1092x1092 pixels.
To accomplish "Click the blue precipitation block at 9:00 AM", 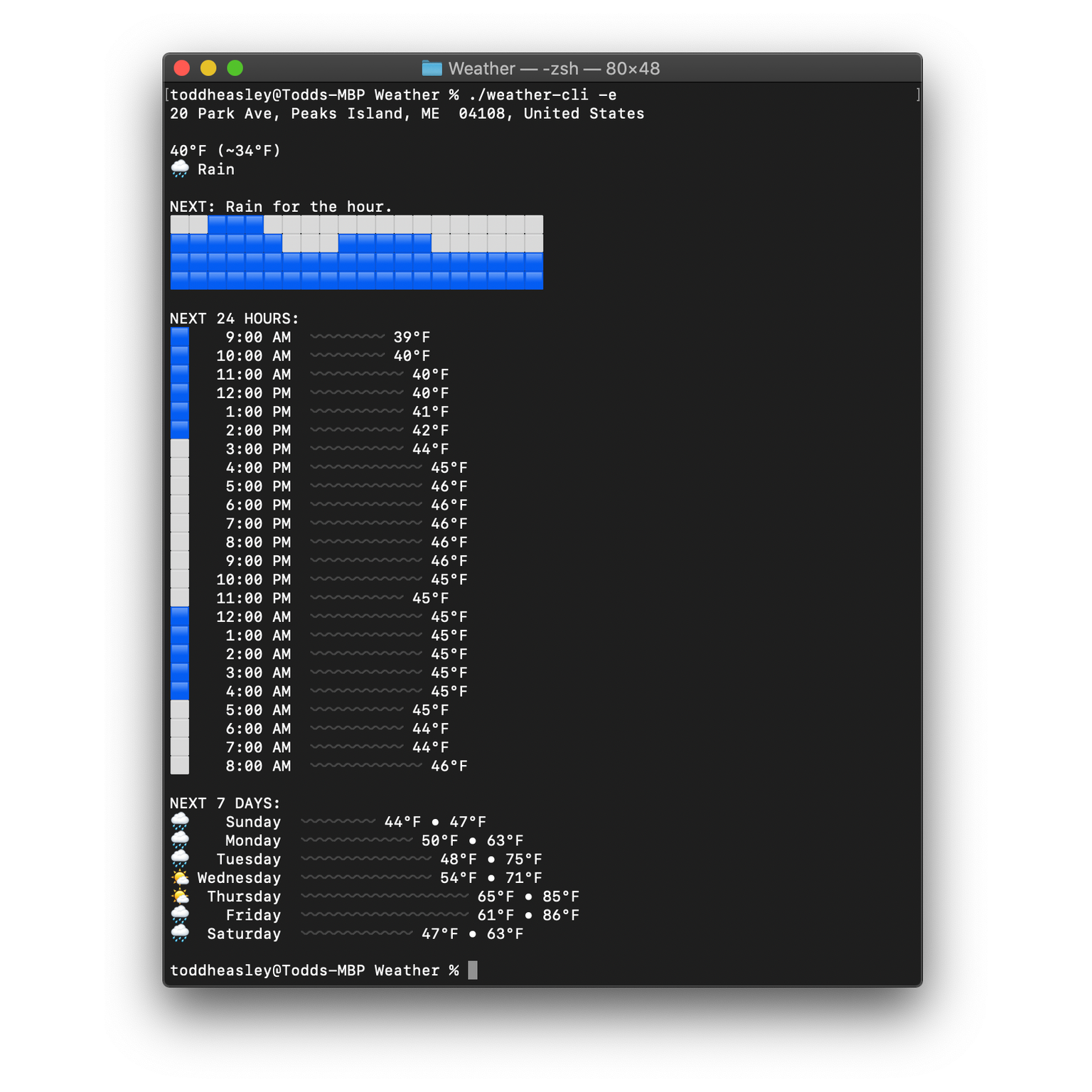I will [x=180, y=337].
